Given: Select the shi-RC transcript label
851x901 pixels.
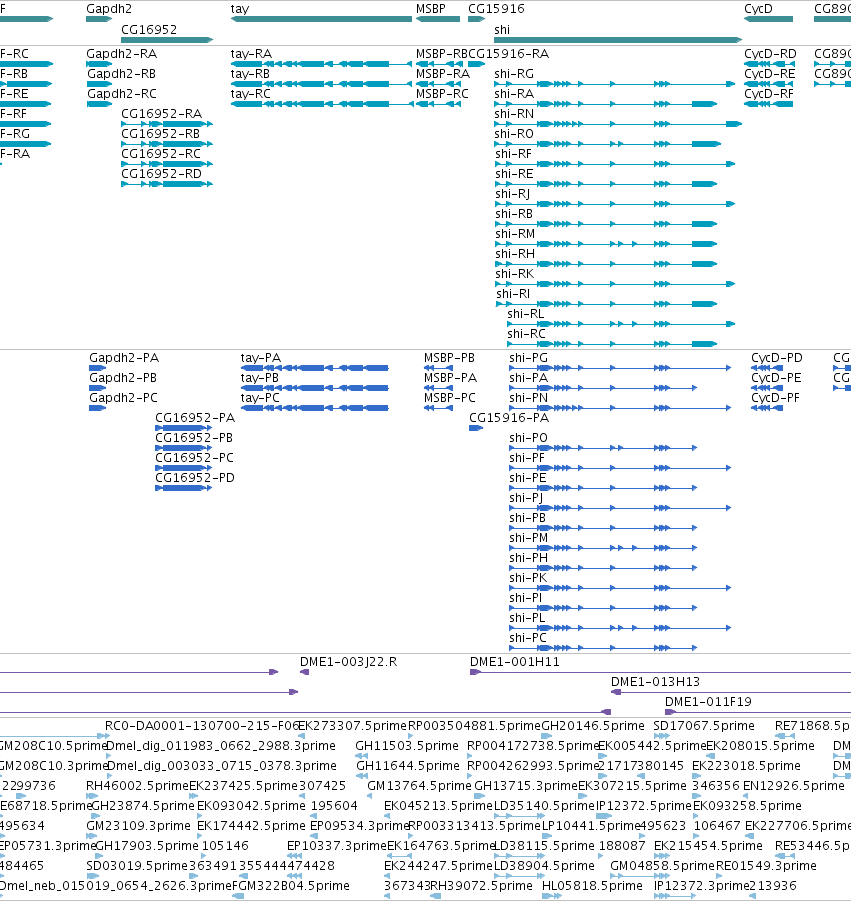Looking at the screenshot, I should point(526,334).
